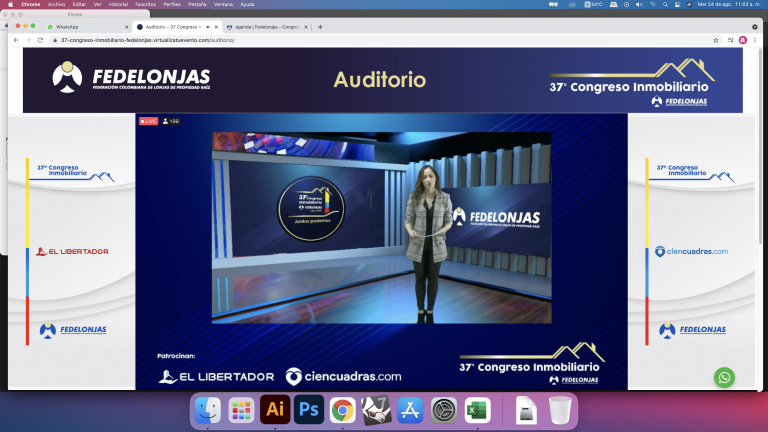Click the ciencuadras.com sponsor logo below video
Image resolution: width=768 pixels, height=432 pixels.
coord(343,377)
